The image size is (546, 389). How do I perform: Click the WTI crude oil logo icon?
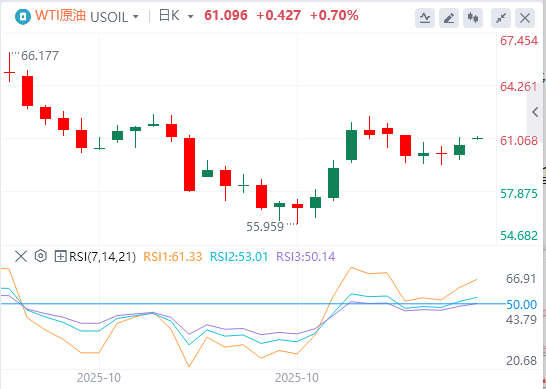(23, 16)
